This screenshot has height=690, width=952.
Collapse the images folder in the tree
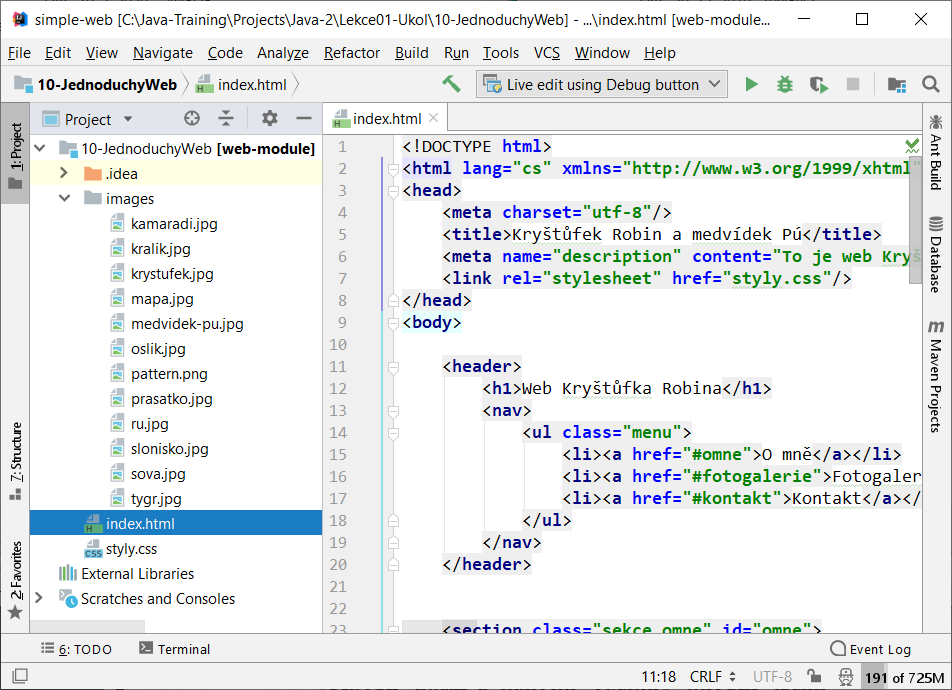point(63,198)
